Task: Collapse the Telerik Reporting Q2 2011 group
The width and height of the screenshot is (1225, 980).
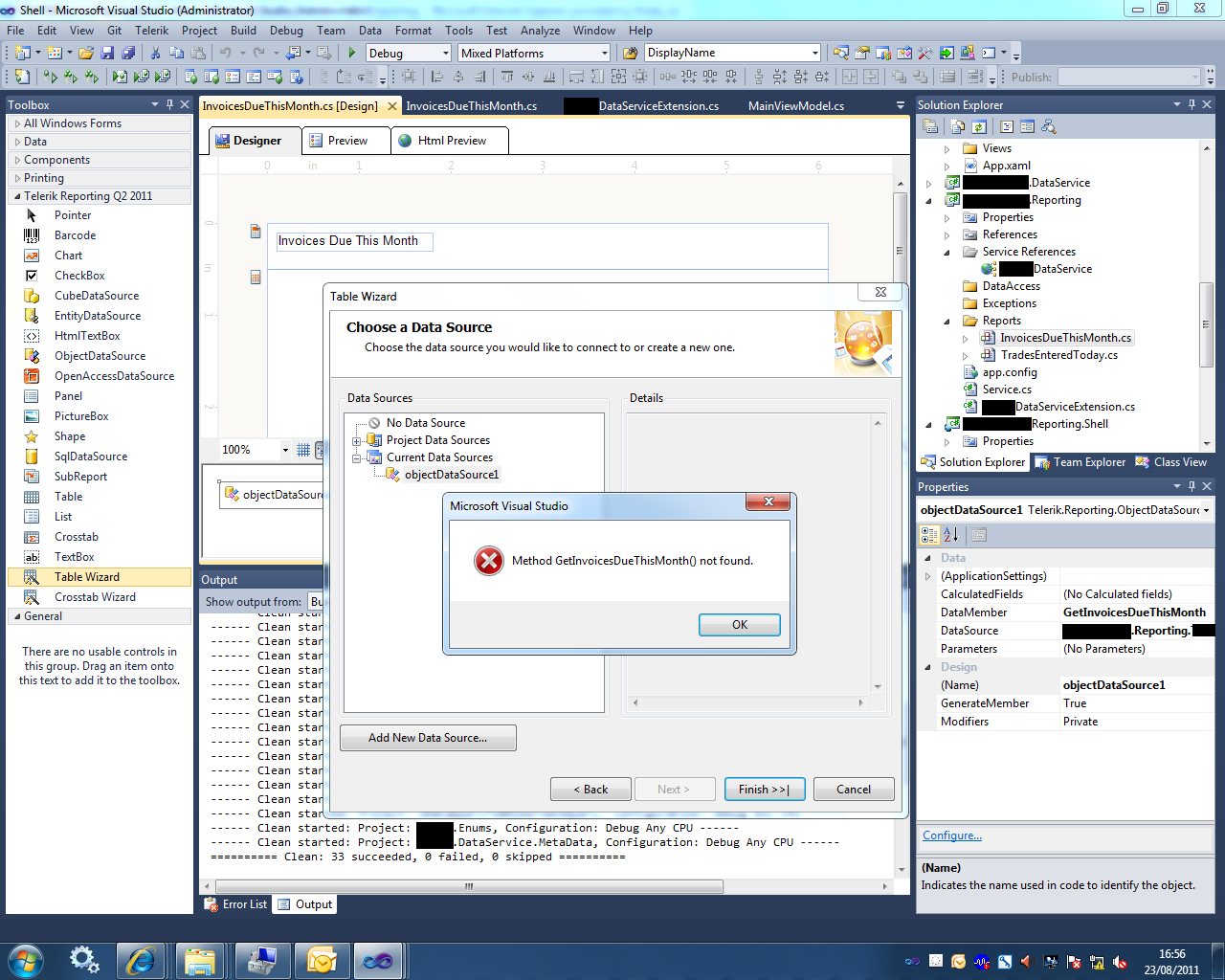Action: (17, 196)
